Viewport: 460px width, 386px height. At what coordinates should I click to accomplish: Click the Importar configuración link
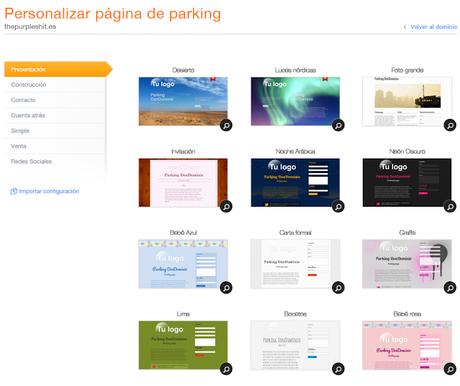click(x=49, y=191)
